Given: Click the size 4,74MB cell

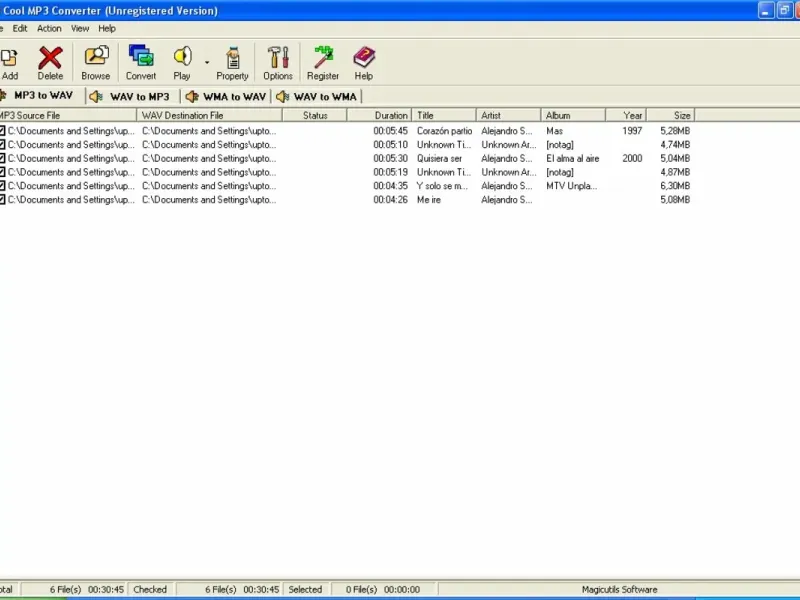Looking at the screenshot, I should pyautogui.click(x=675, y=145).
